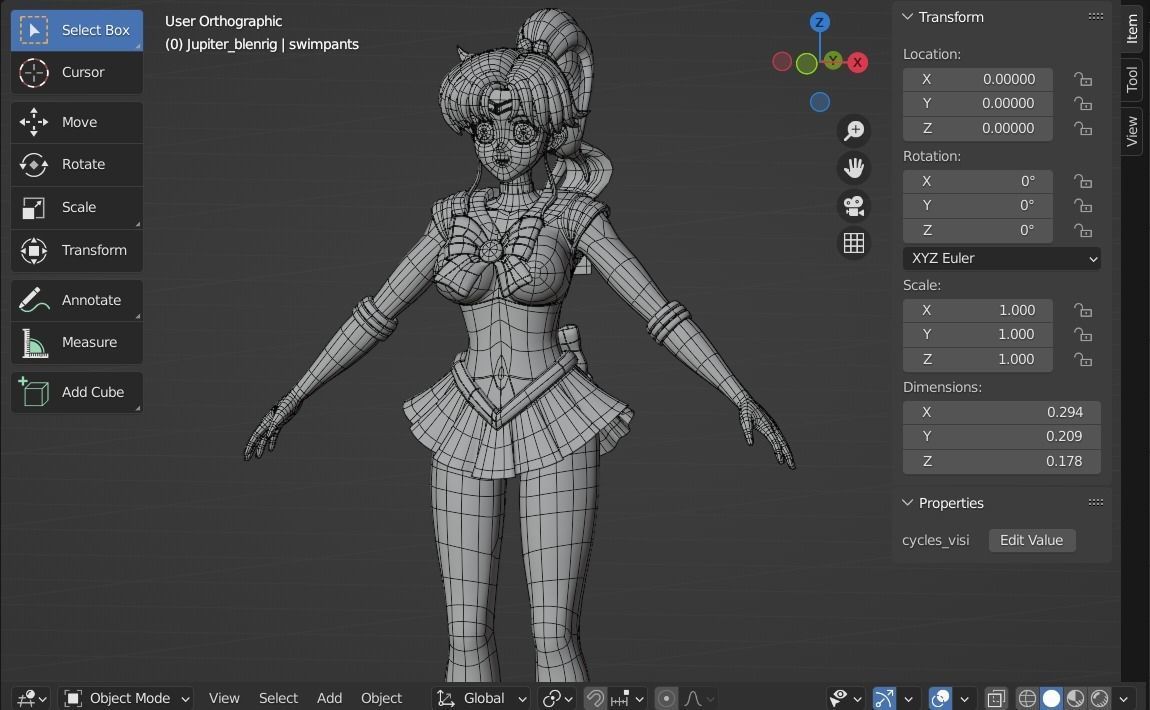Open the snapping options dropdown
This screenshot has width=1150, height=710.
tap(627, 698)
